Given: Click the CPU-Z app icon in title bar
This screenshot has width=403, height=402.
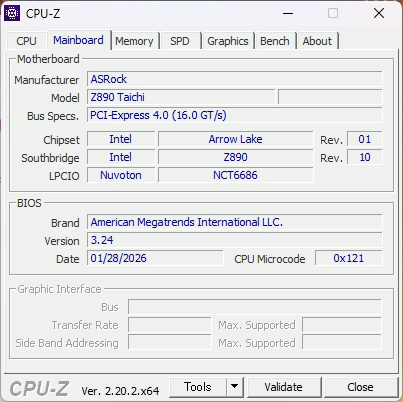Looking at the screenshot, I should (12, 13).
